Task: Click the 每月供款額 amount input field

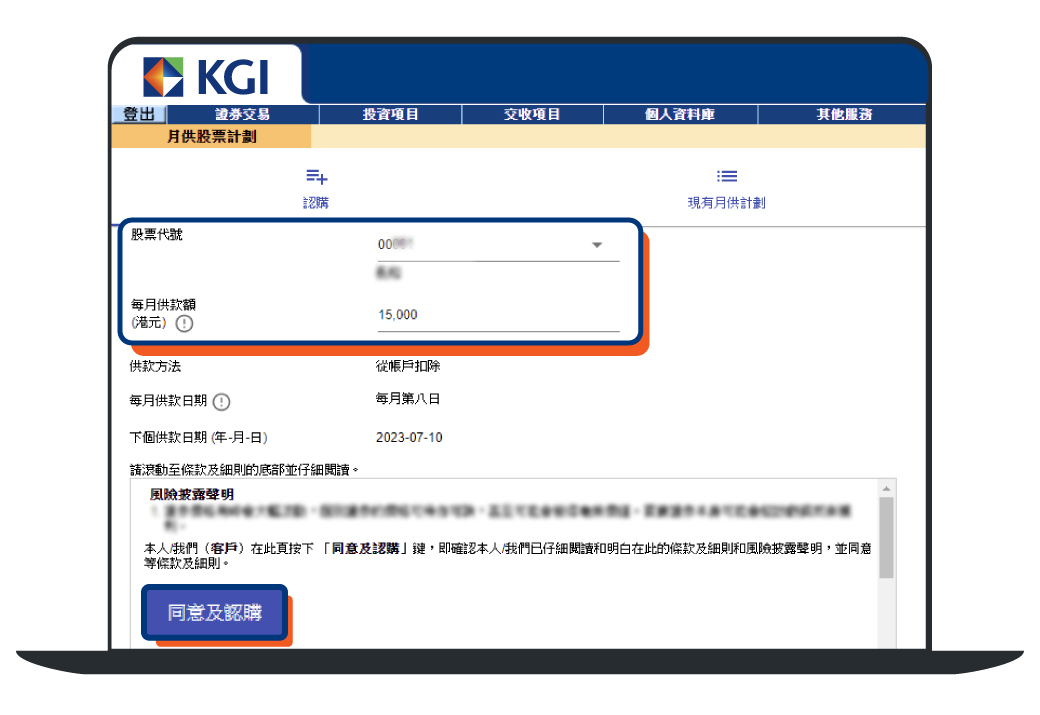Action: [x=498, y=316]
